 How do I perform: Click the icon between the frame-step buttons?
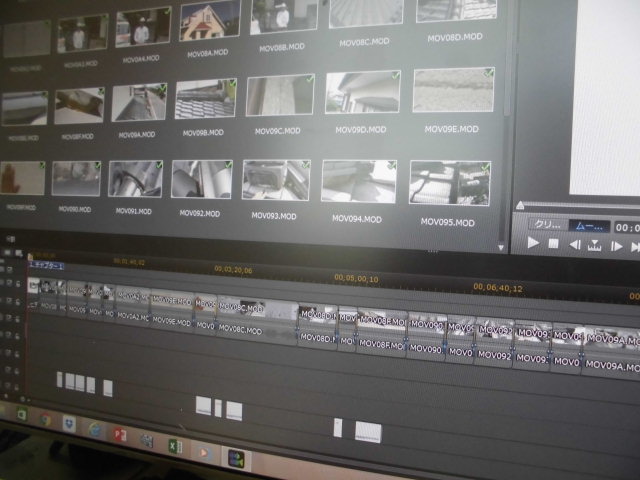point(595,244)
